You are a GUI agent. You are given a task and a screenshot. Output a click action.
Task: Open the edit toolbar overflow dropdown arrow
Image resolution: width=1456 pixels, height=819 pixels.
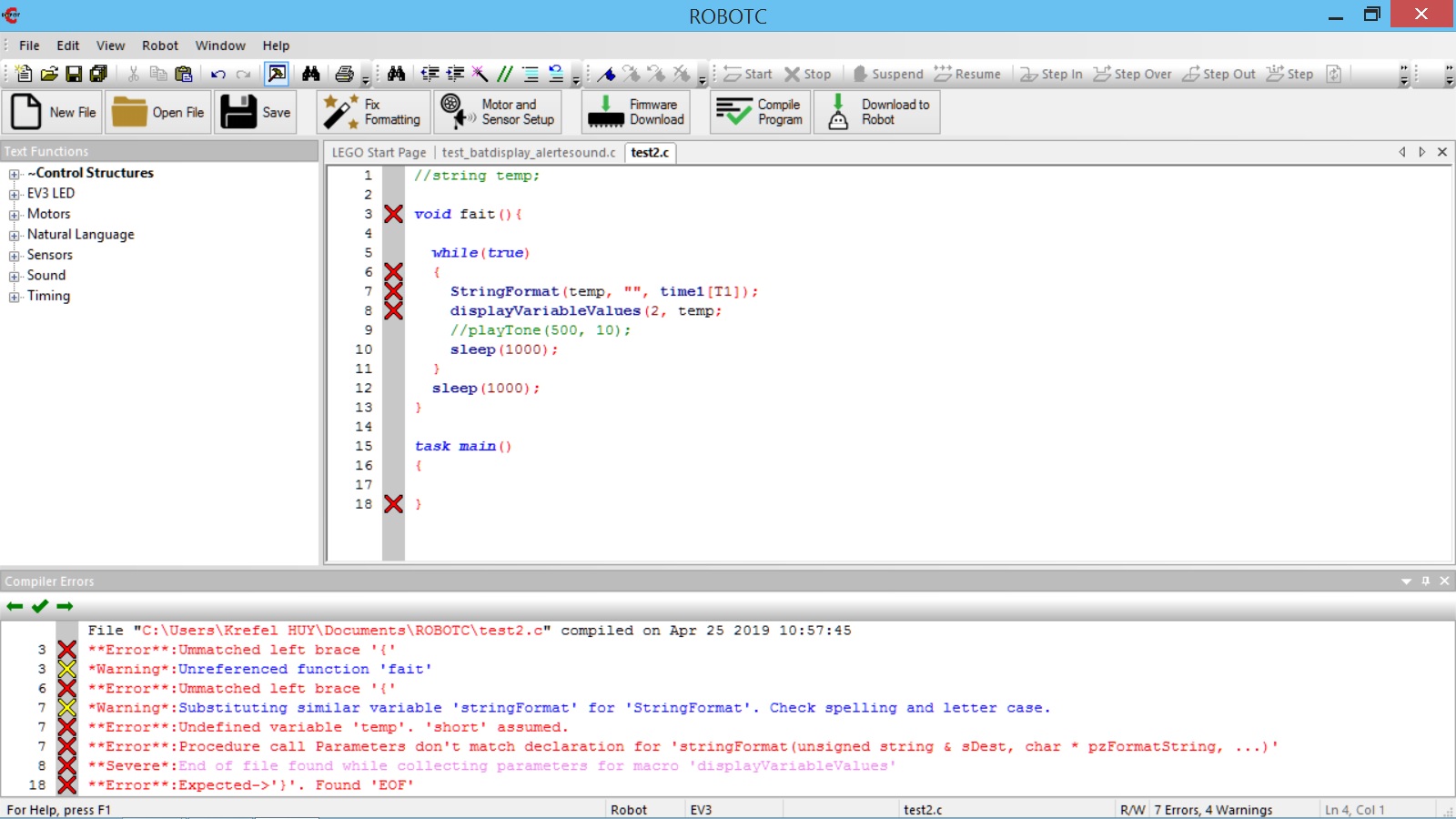(x=576, y=78)
